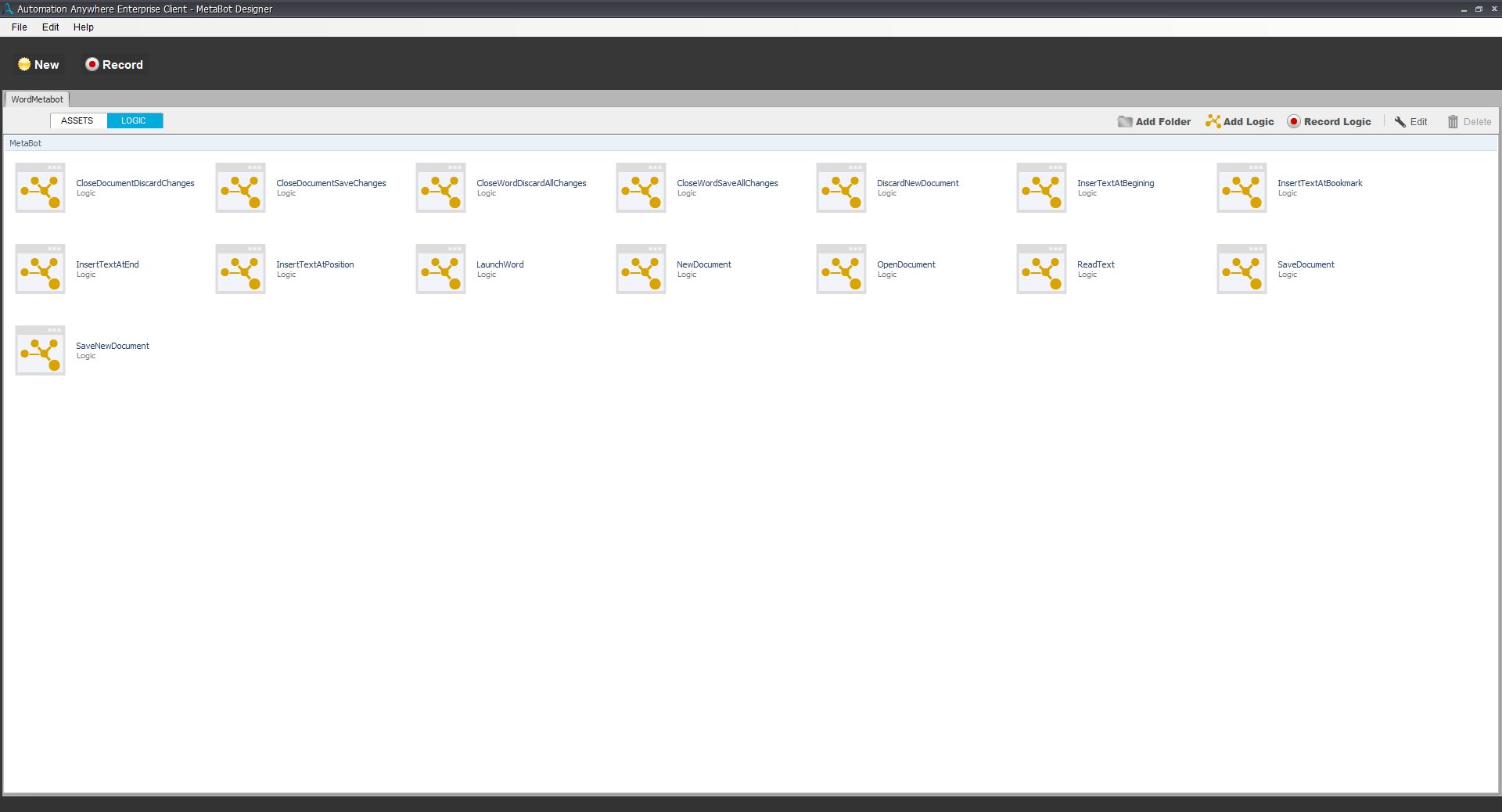
Task: Click the red Record Logic icon
Action: click(x=1294, y=121)
